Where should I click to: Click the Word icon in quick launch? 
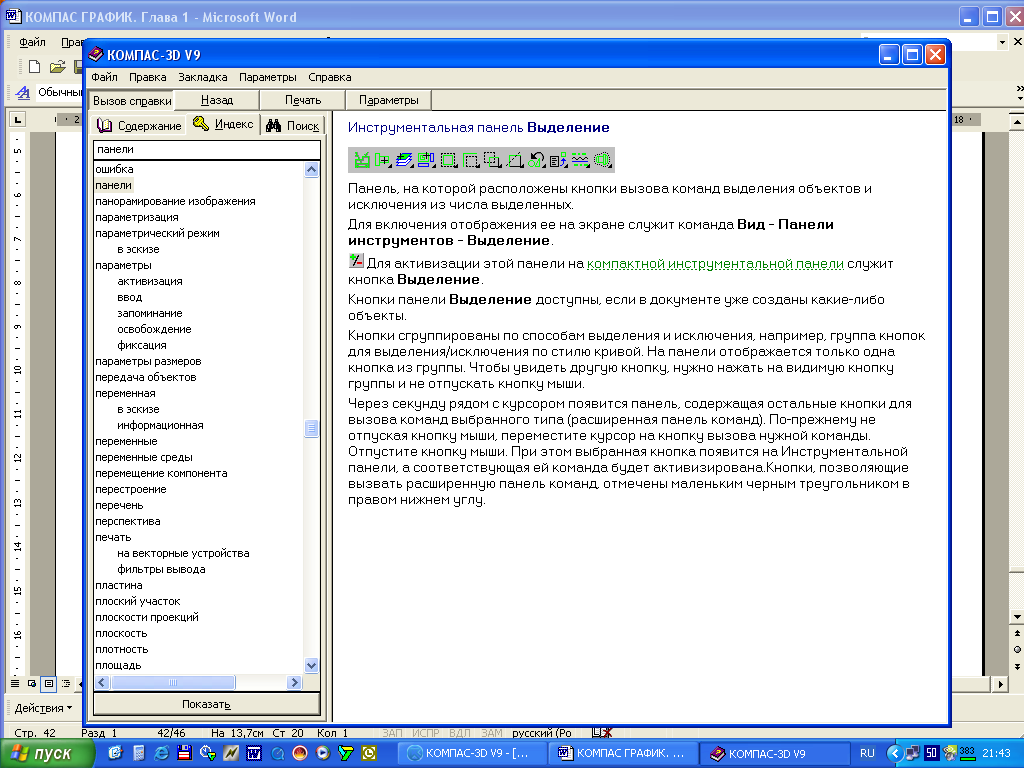pyautogui.click(x=253, y=753)
